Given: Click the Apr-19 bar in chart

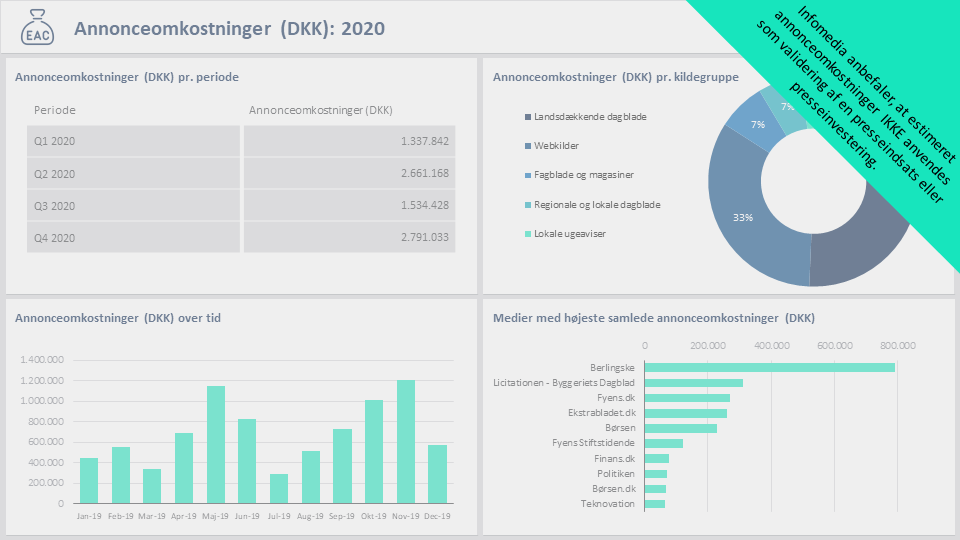Looking at the screenshot, I should [x=184, y=468].
